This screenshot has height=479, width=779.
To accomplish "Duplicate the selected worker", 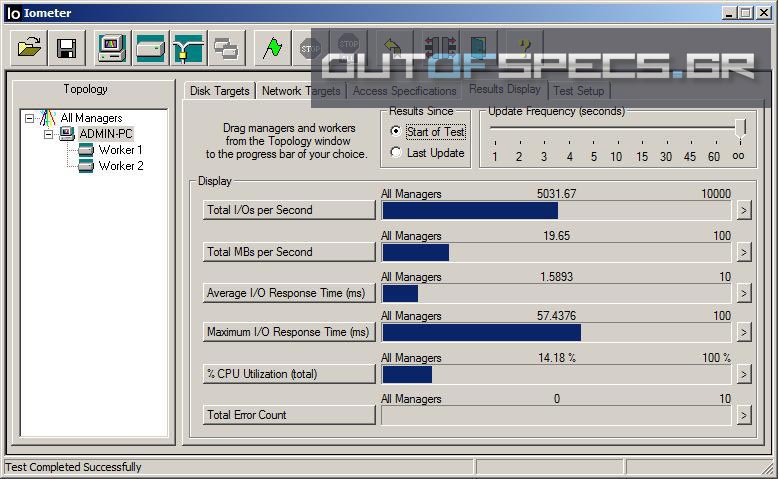I will 226,48.
